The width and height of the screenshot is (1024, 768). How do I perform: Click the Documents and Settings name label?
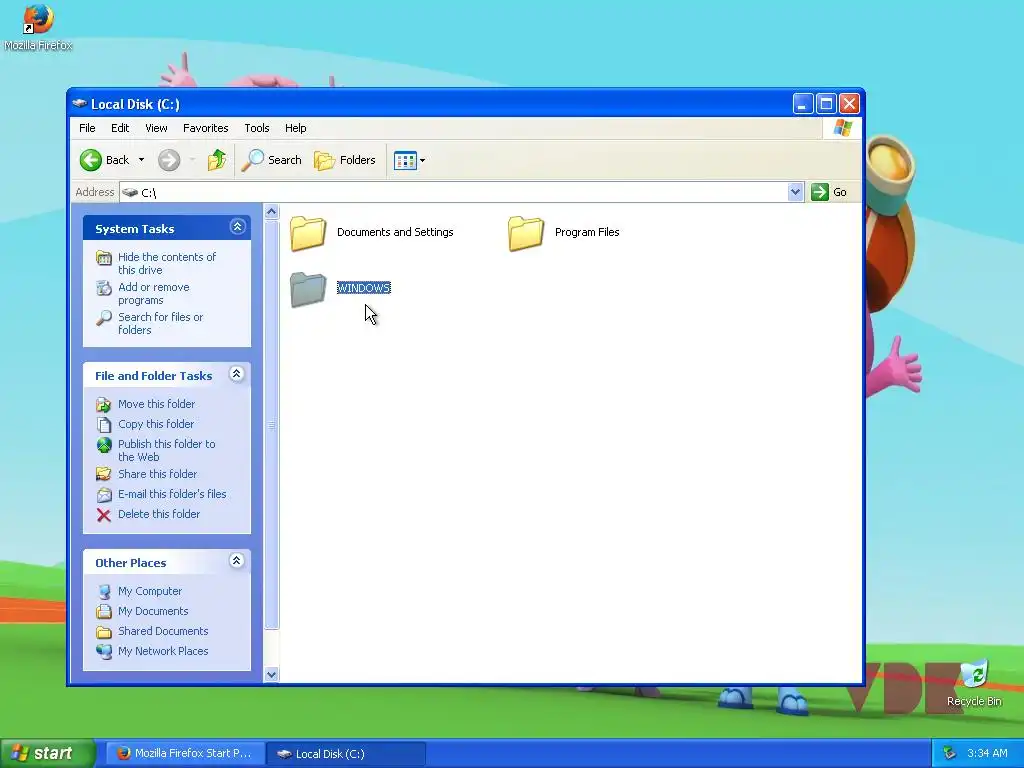pyautogui.click(x=395, y=232)
